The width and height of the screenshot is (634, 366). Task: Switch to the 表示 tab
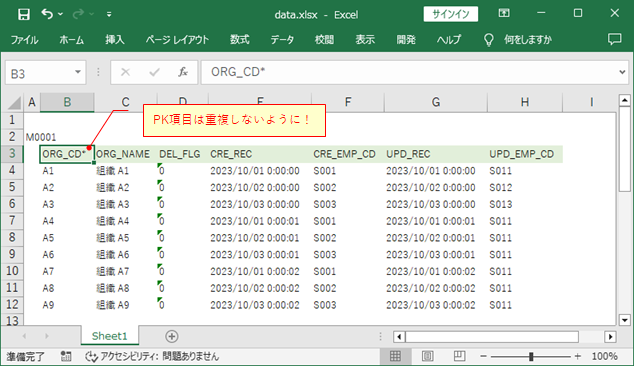tap(365, 40)
